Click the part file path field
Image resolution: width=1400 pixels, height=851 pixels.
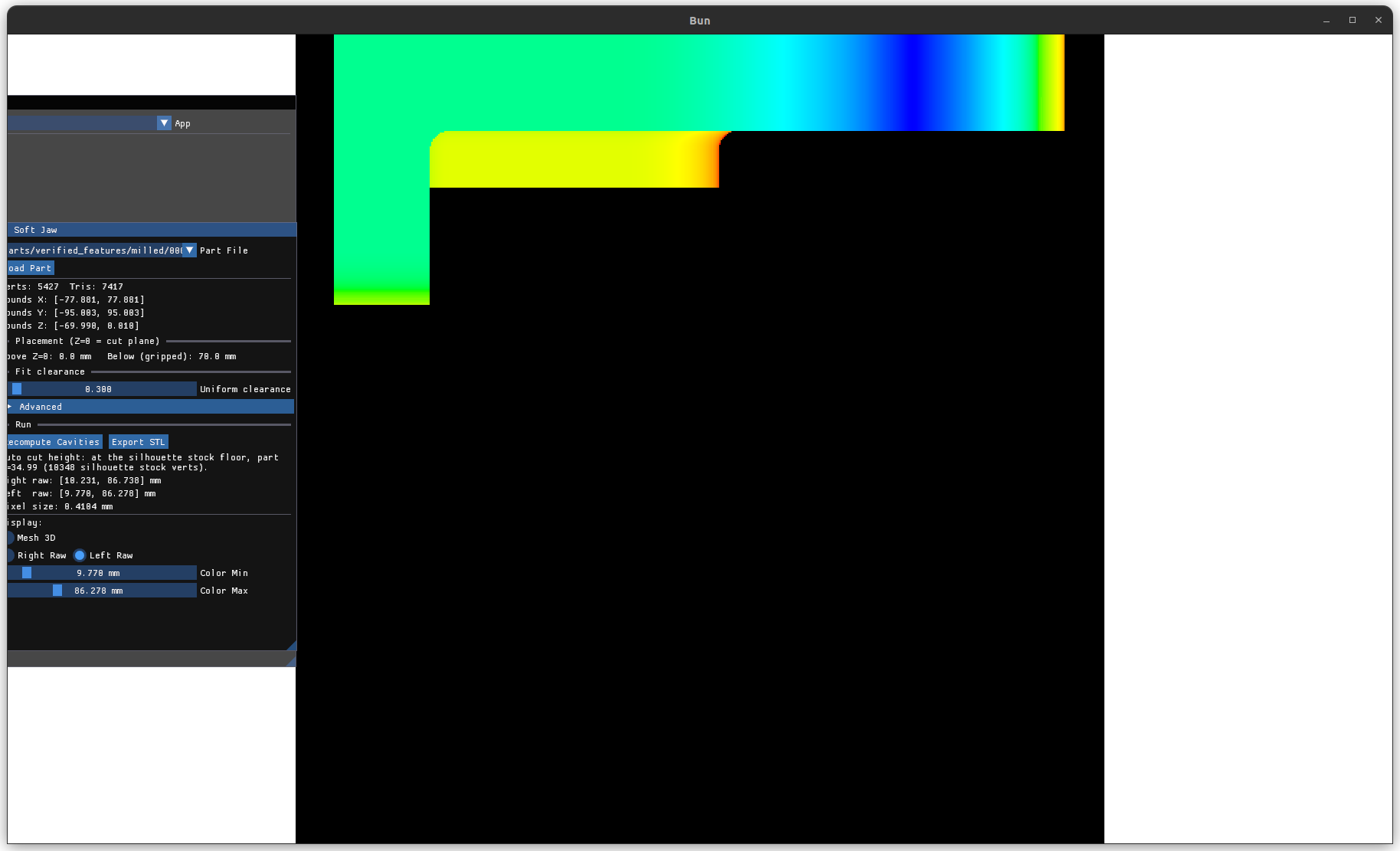pos(95,250)
